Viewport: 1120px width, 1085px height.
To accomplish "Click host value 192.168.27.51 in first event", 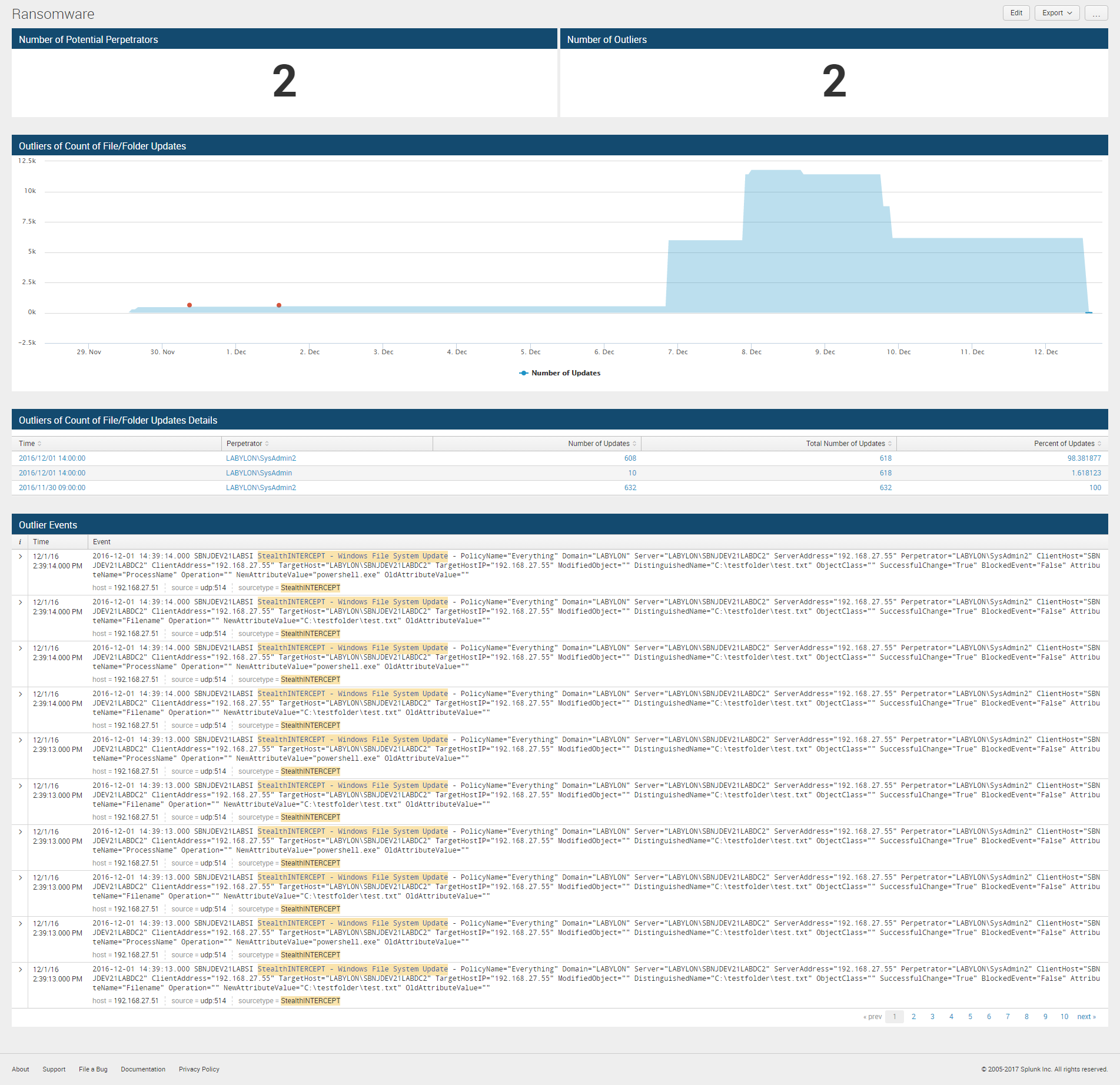I will [136, 588].
